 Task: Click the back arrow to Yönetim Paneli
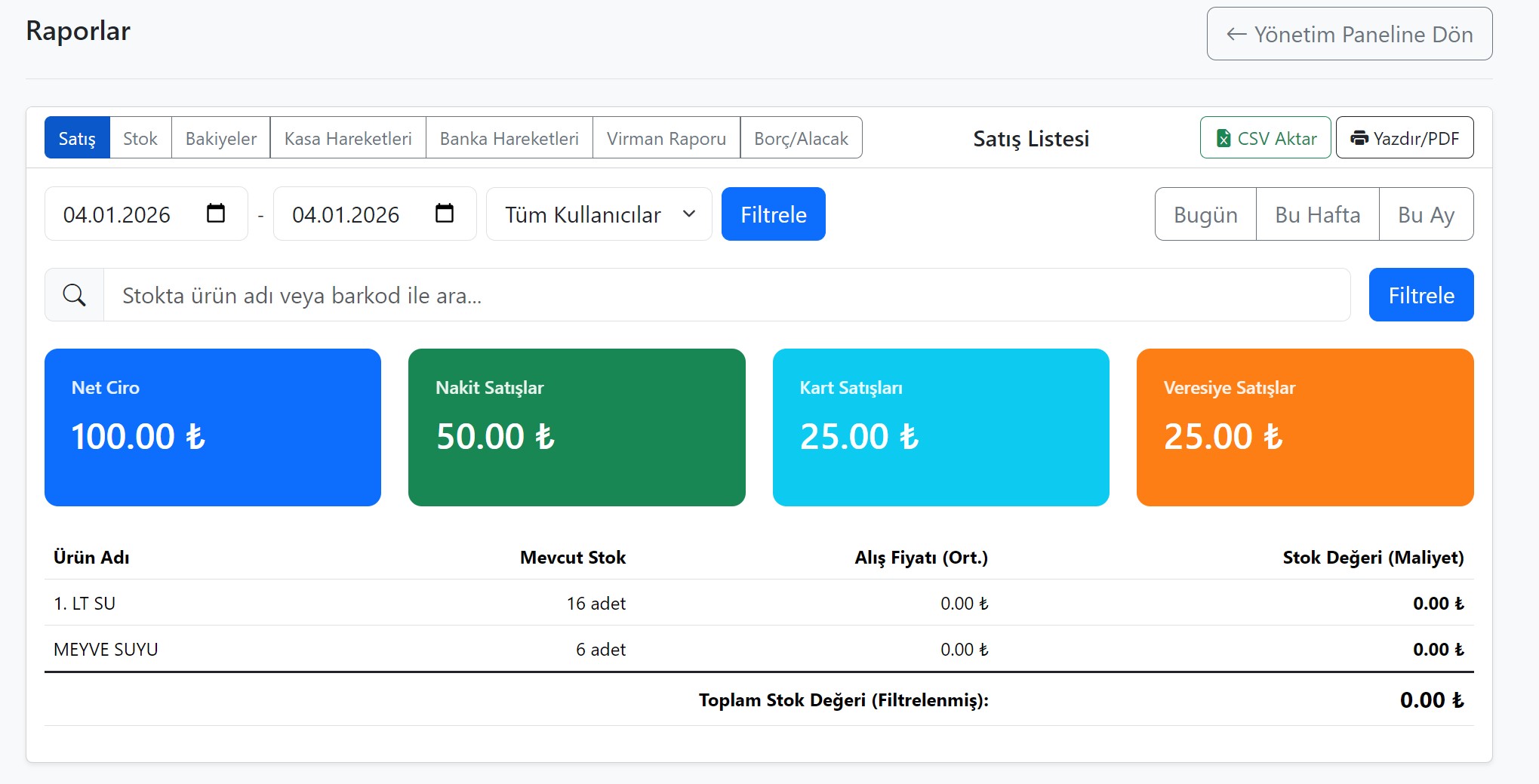1236,34
